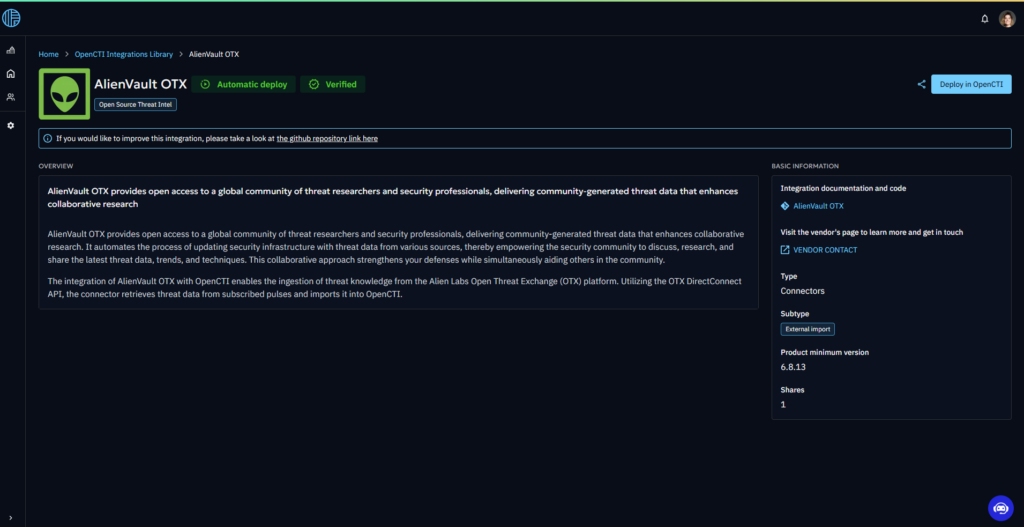Navigate to Home in the breadcrumb
The height and width of the screenshot is (527, 1024).
pos(48,54)
